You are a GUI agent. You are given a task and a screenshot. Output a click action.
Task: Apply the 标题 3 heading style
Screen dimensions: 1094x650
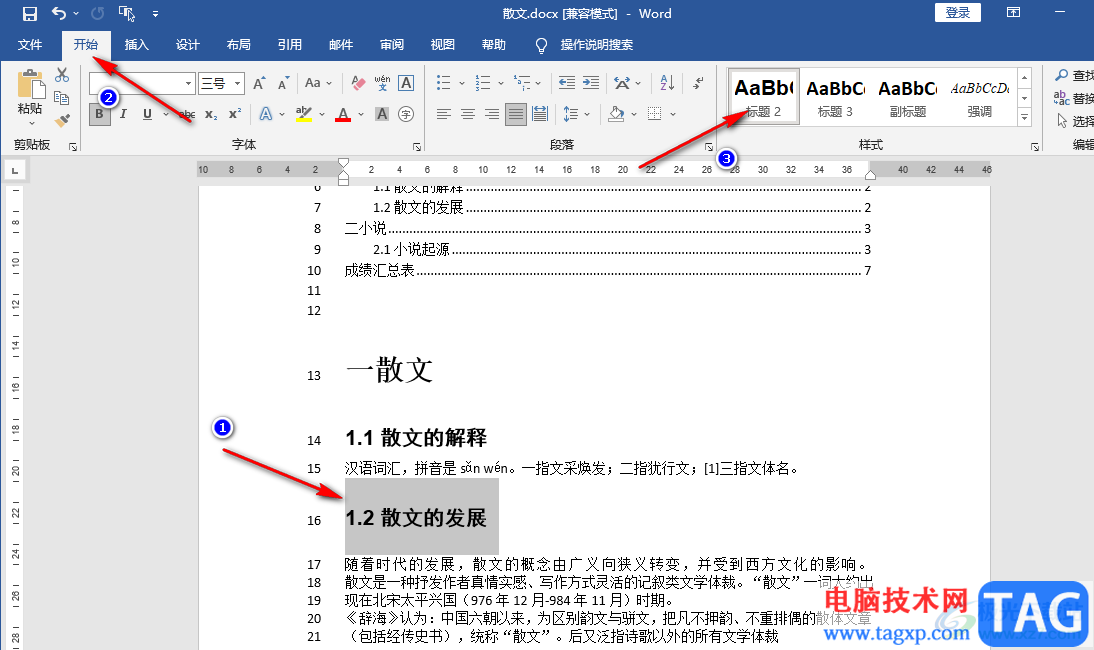[x=835, y=97]
